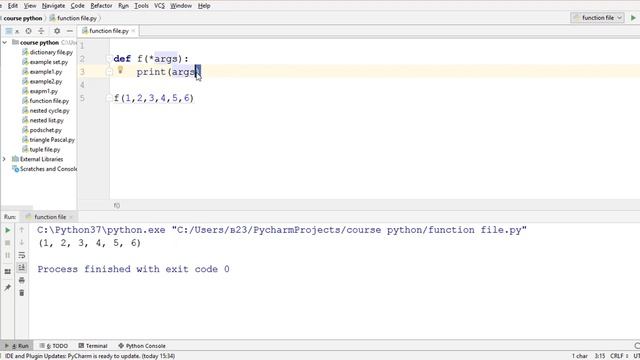This screenshot has height=360, width=640.
Task: Click the print icon in Run panel
Action: [x=22, y=280]
